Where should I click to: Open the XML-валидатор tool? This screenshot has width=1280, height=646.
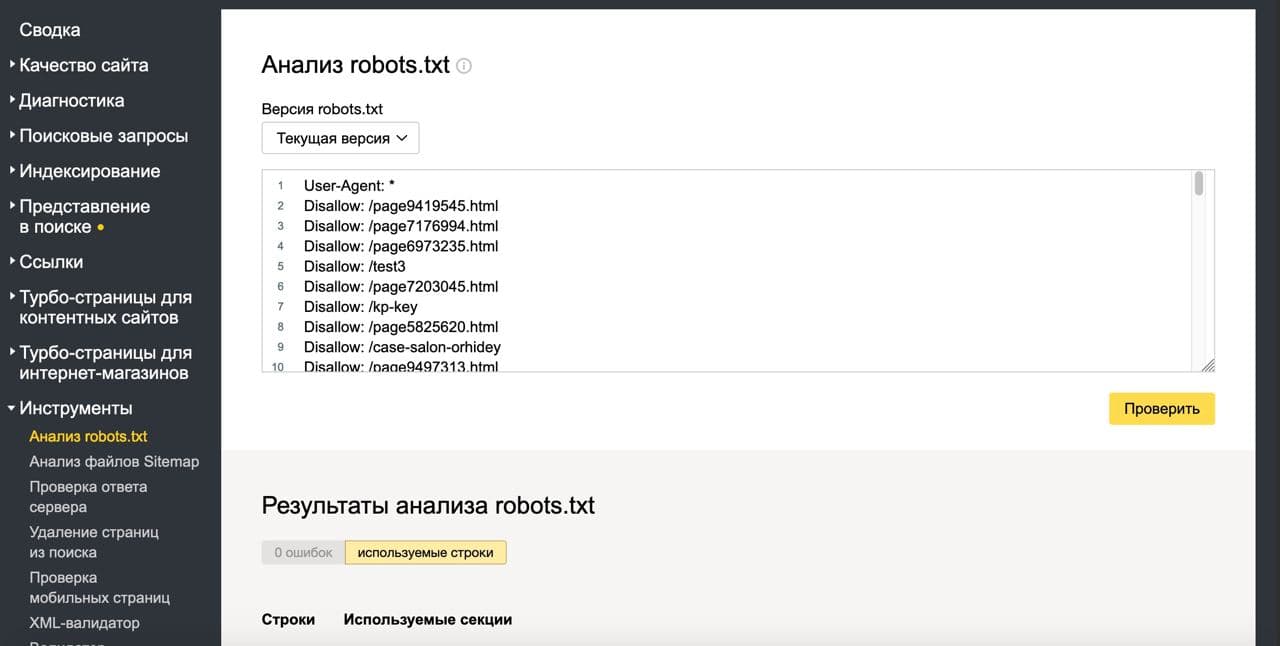pyautogui.click(x=84, y=623)
